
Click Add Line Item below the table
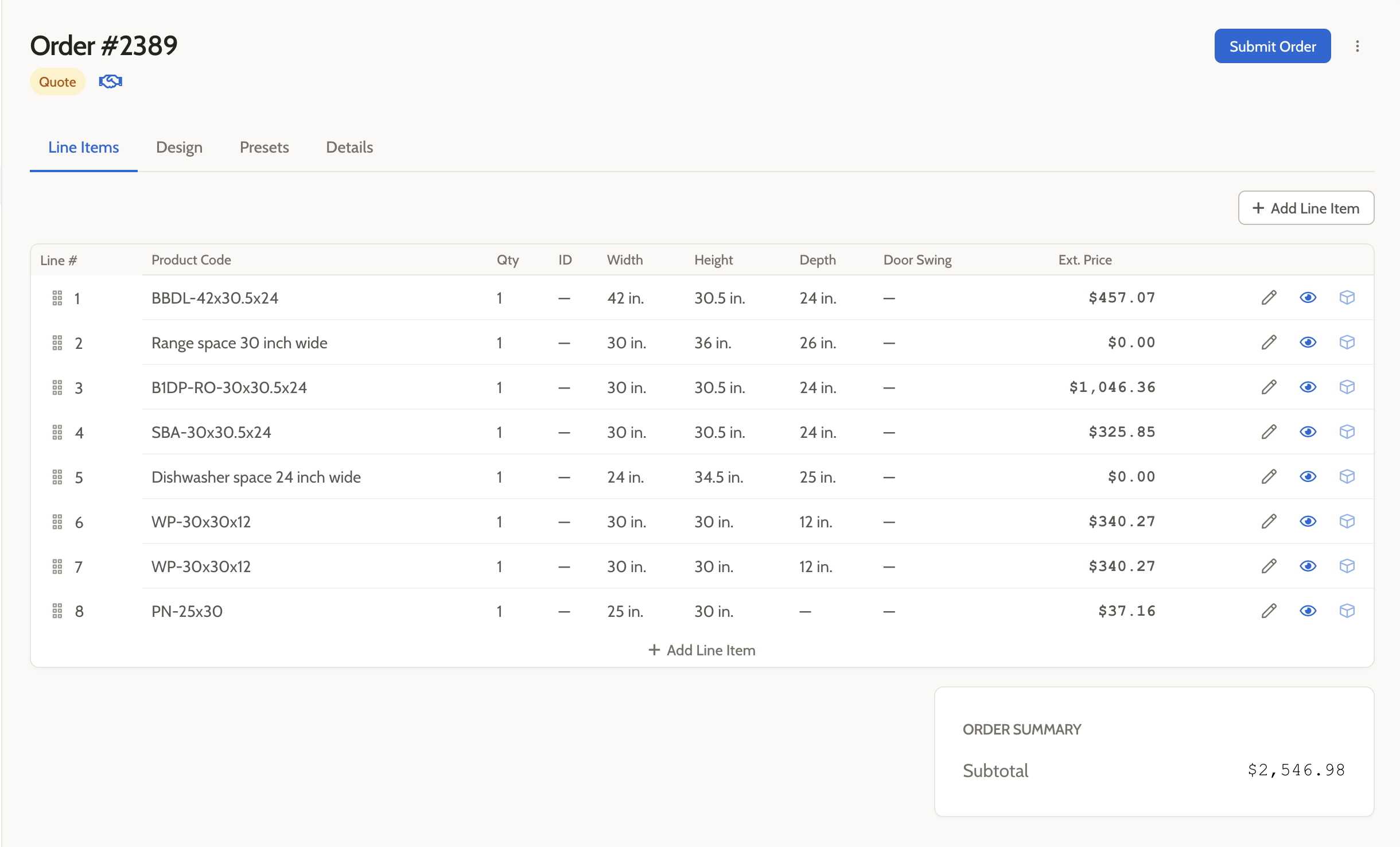[702, 650]
